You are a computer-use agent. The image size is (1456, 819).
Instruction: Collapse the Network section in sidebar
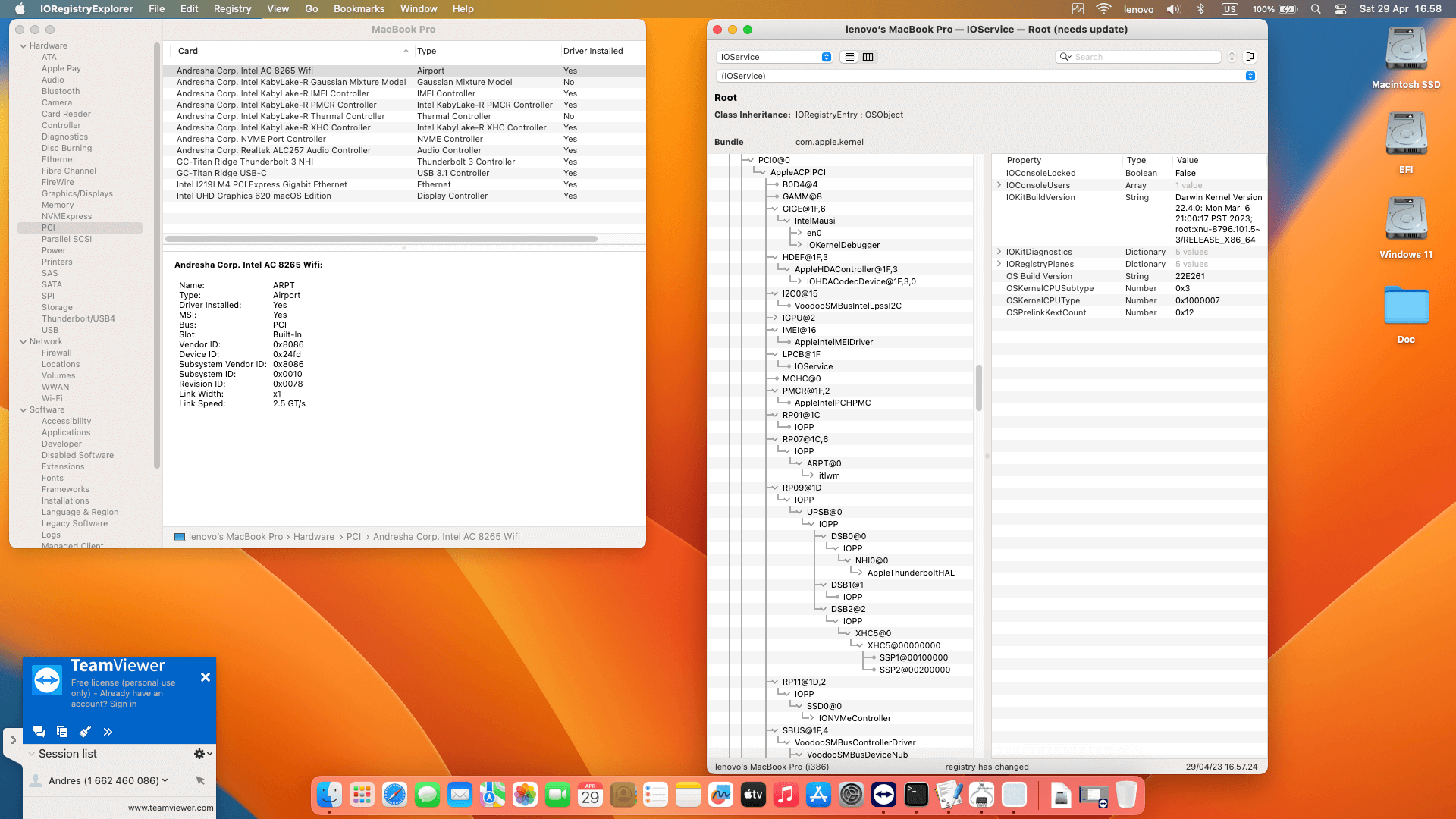[24, 341]
